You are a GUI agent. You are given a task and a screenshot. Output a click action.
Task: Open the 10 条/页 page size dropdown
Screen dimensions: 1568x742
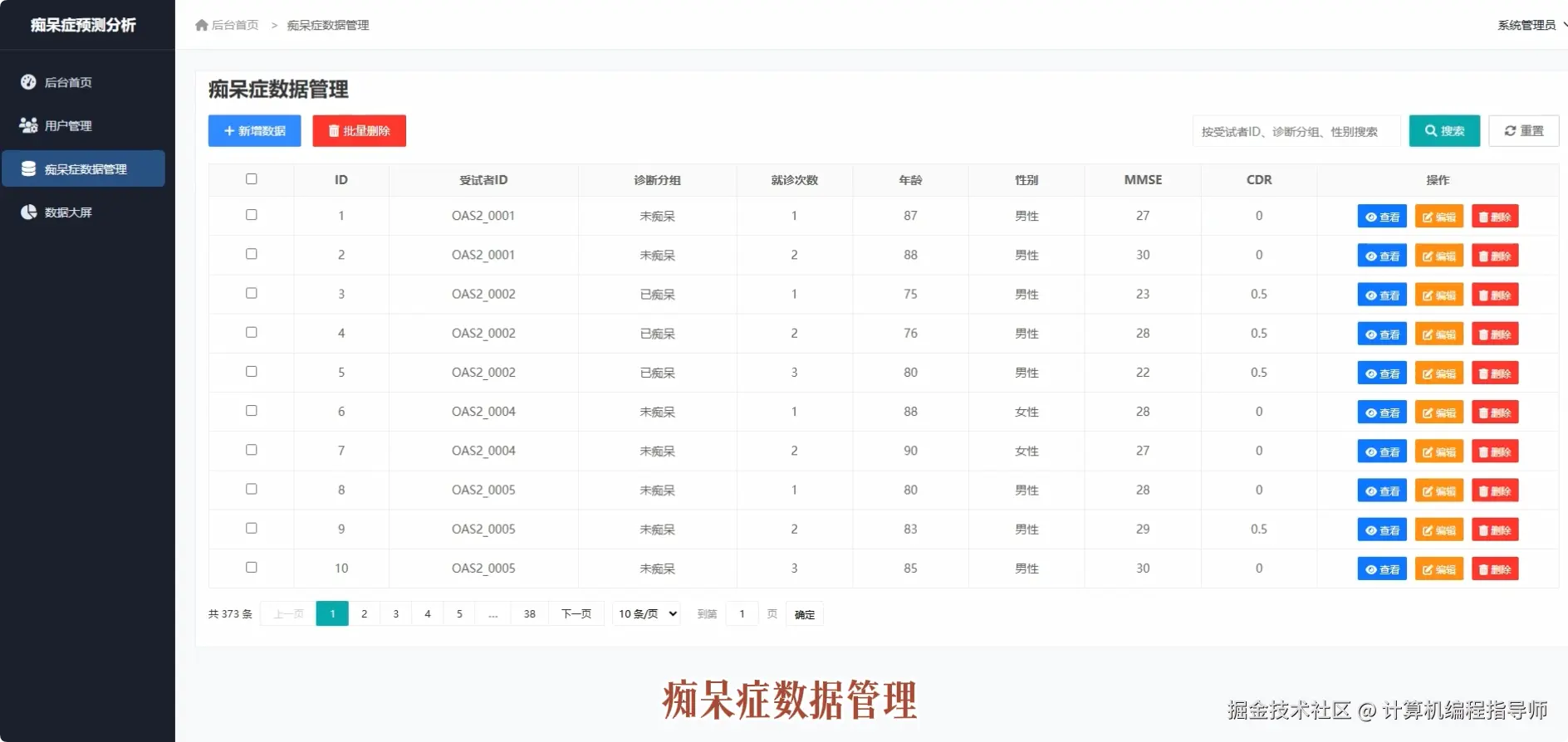click(646, 613)
